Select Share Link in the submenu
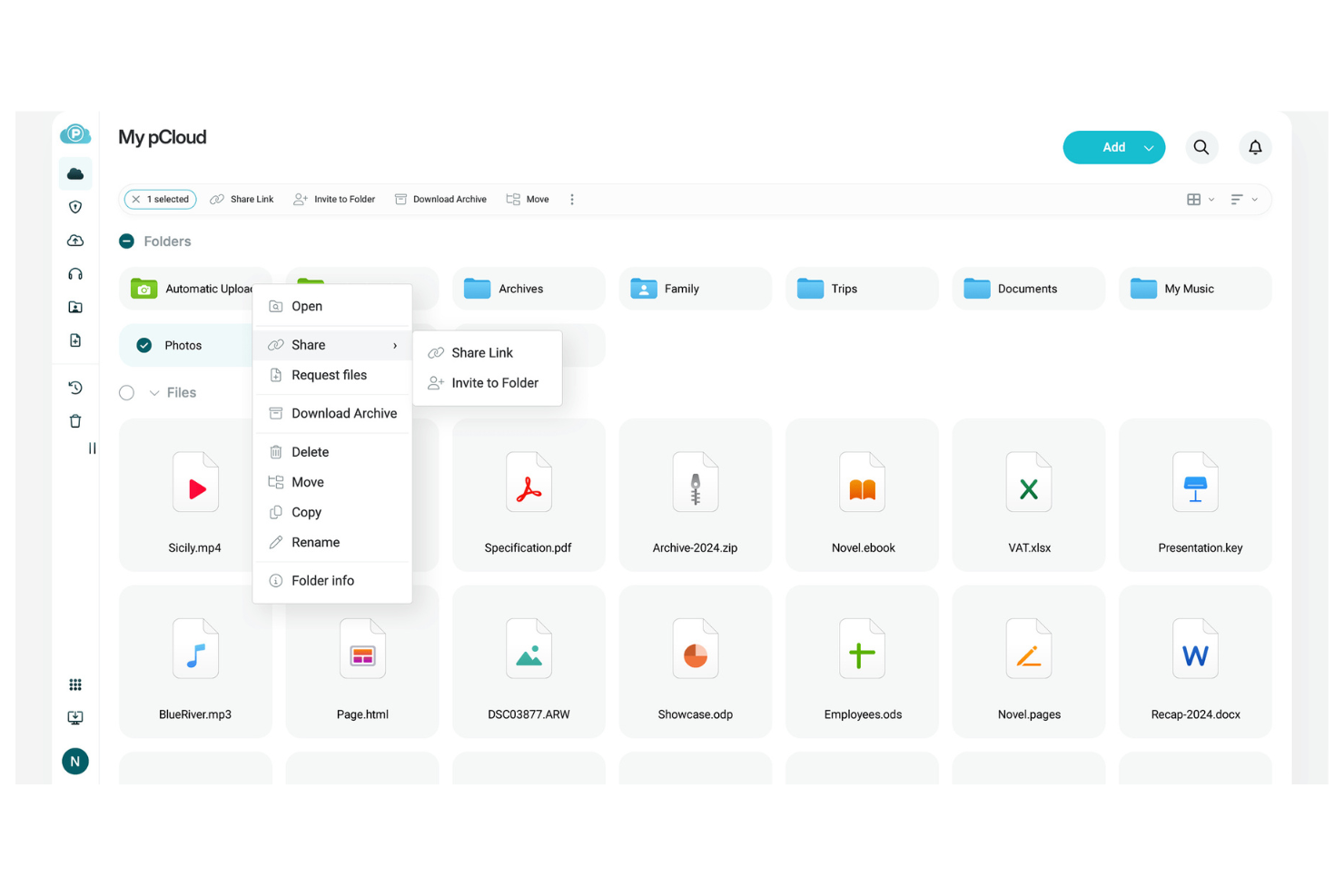This screenshot has height=896, width=1344. pos(488,353)
